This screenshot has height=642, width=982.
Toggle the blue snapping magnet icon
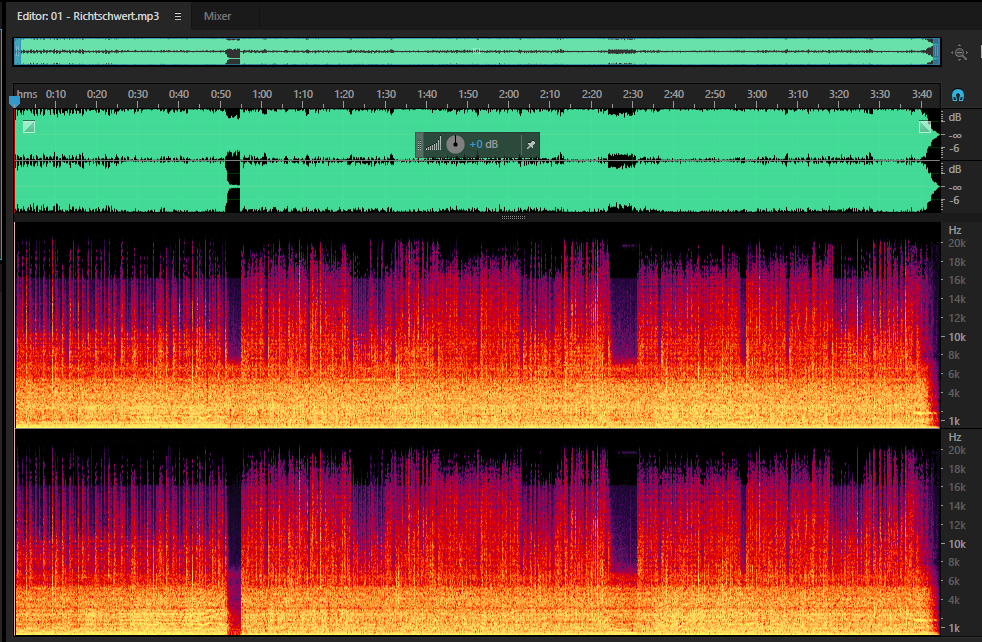[x=958, y=95]
